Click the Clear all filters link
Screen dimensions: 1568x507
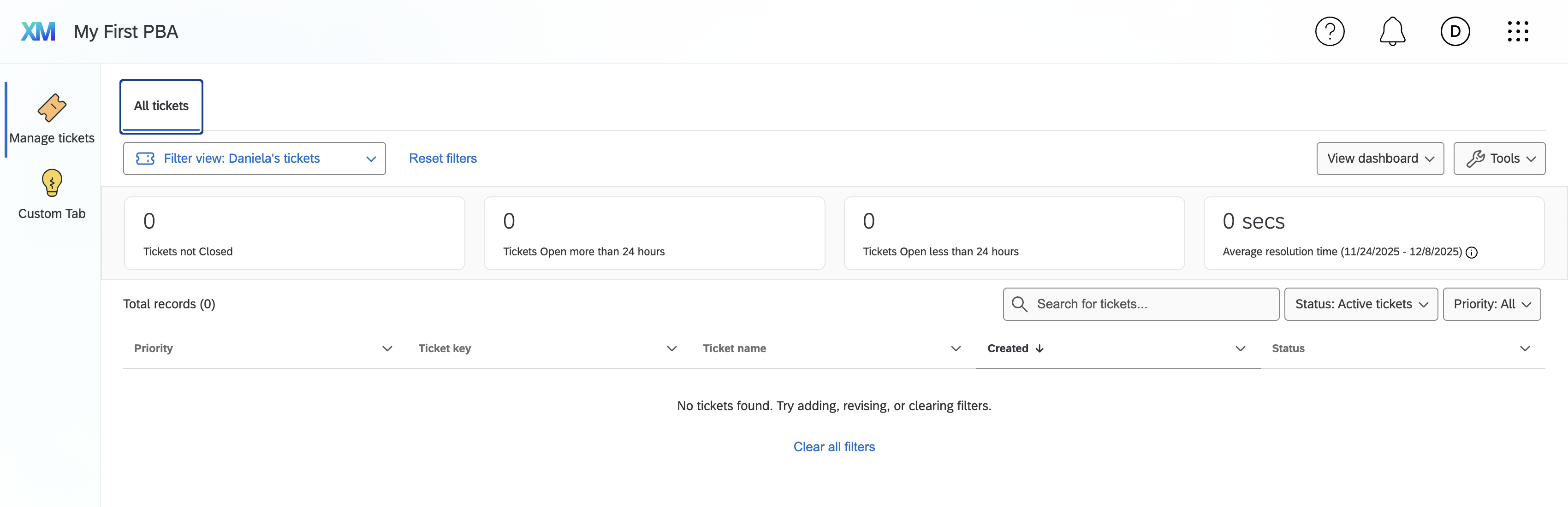834,447
